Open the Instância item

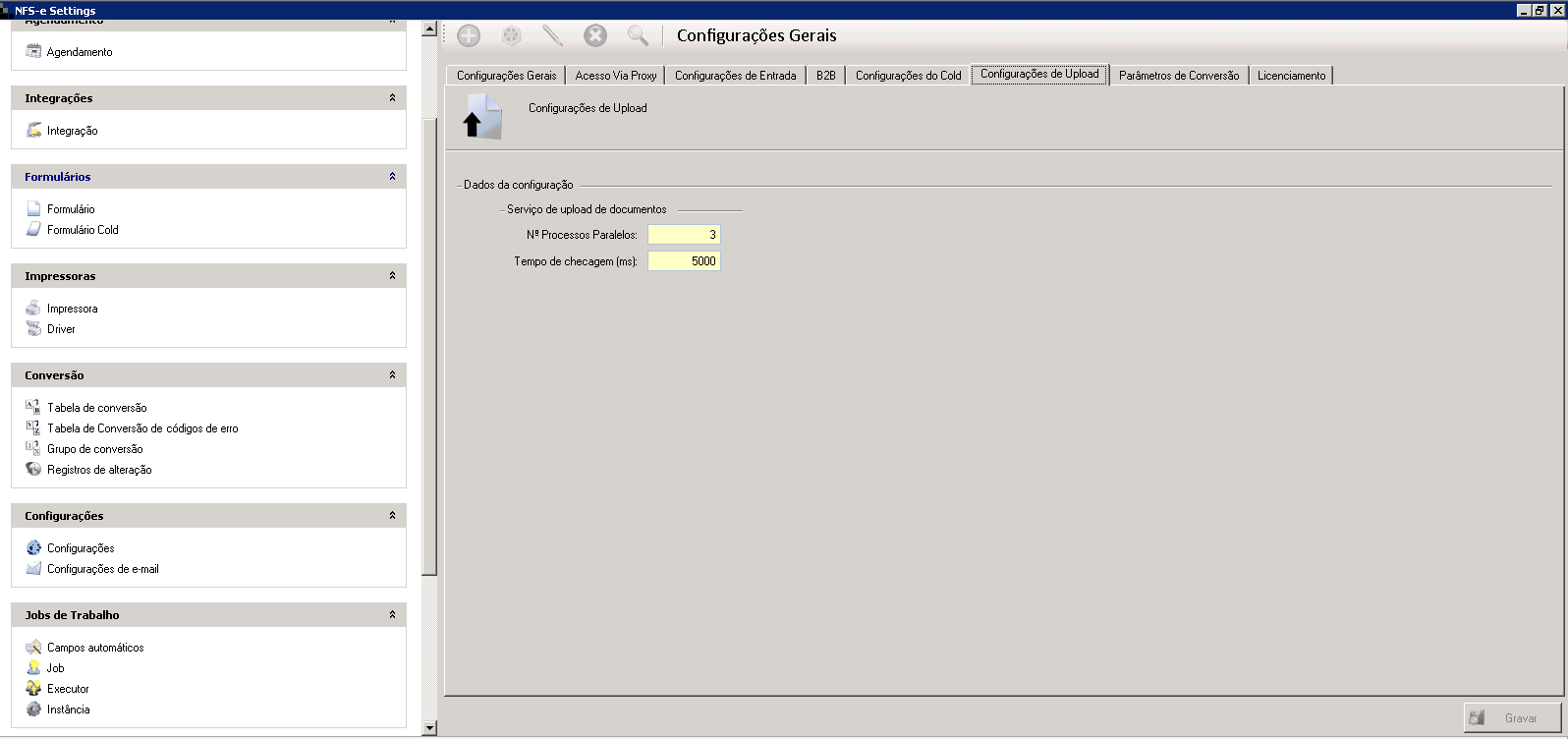[x=68, y=710]
